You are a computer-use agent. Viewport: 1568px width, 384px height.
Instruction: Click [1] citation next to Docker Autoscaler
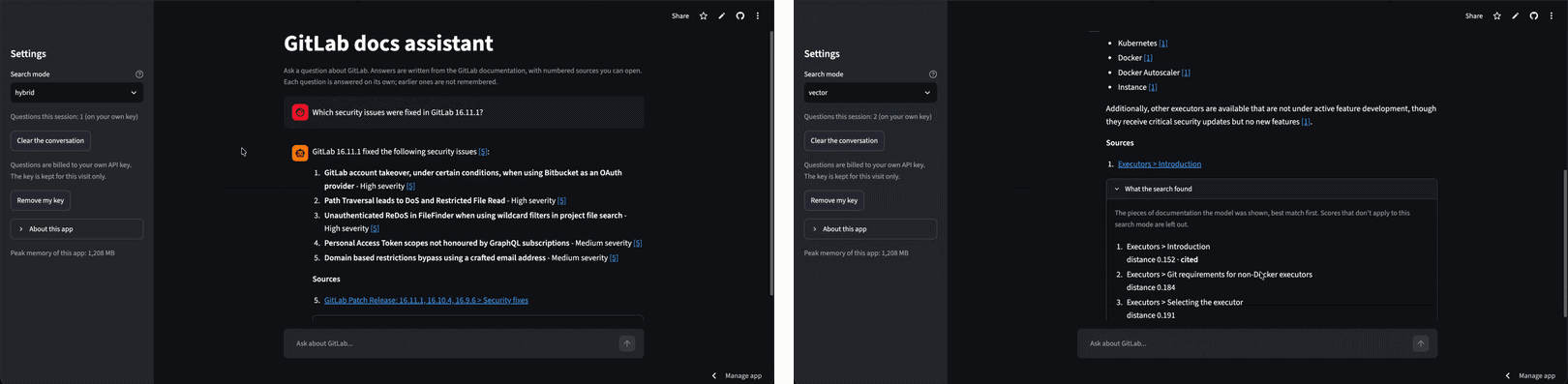(1186, 73)
